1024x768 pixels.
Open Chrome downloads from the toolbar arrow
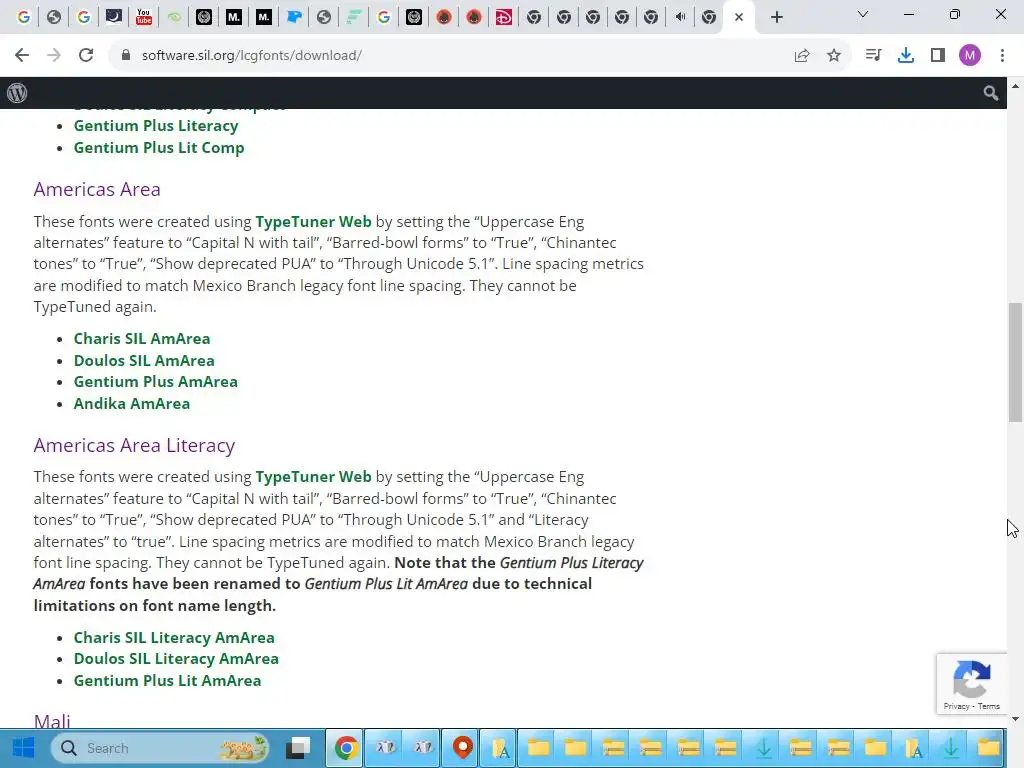[x=906, y=56]
